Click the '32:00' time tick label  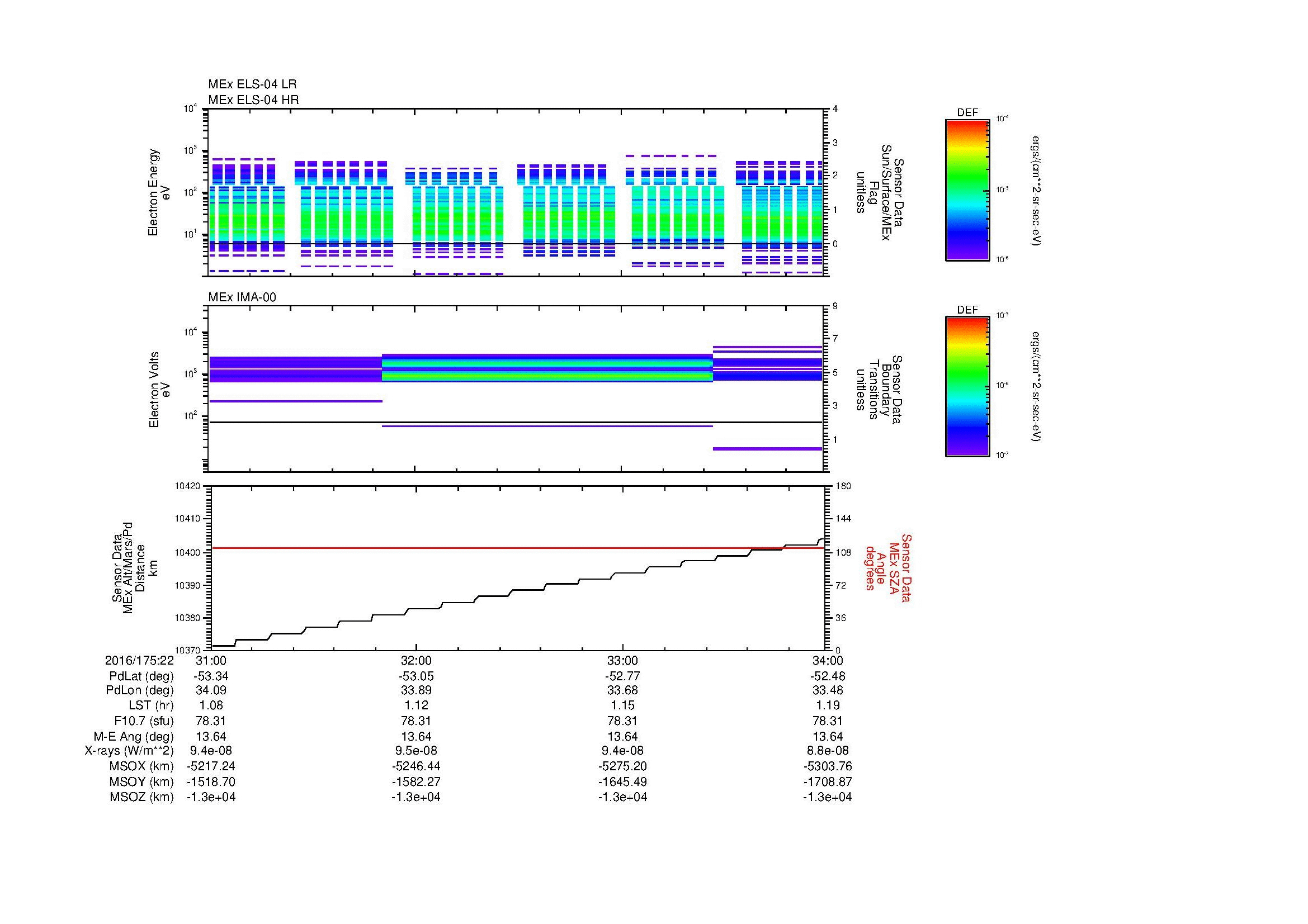pyautogui.click(x=417, y=660)
